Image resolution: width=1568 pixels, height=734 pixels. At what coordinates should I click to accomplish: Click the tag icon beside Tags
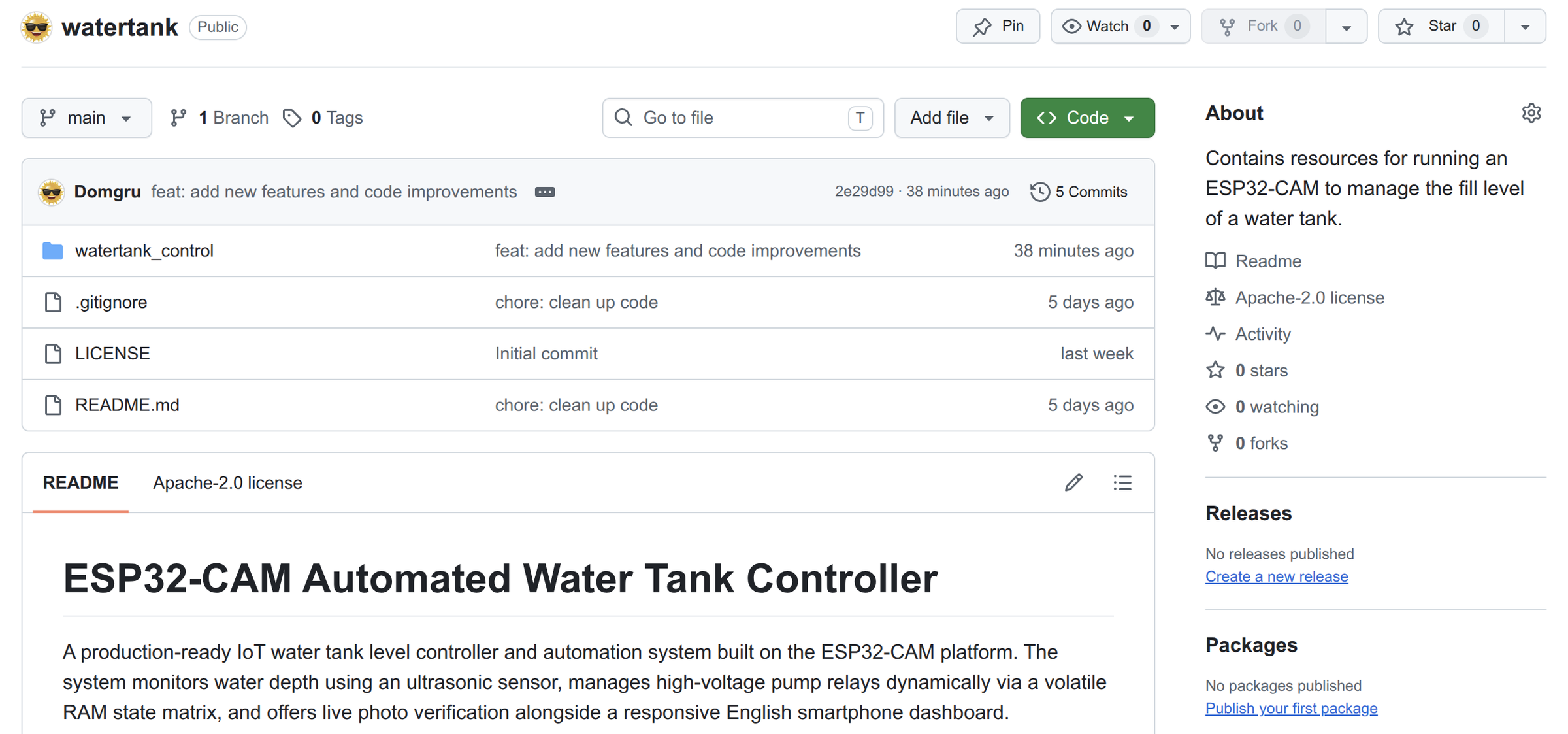[292, 118]
